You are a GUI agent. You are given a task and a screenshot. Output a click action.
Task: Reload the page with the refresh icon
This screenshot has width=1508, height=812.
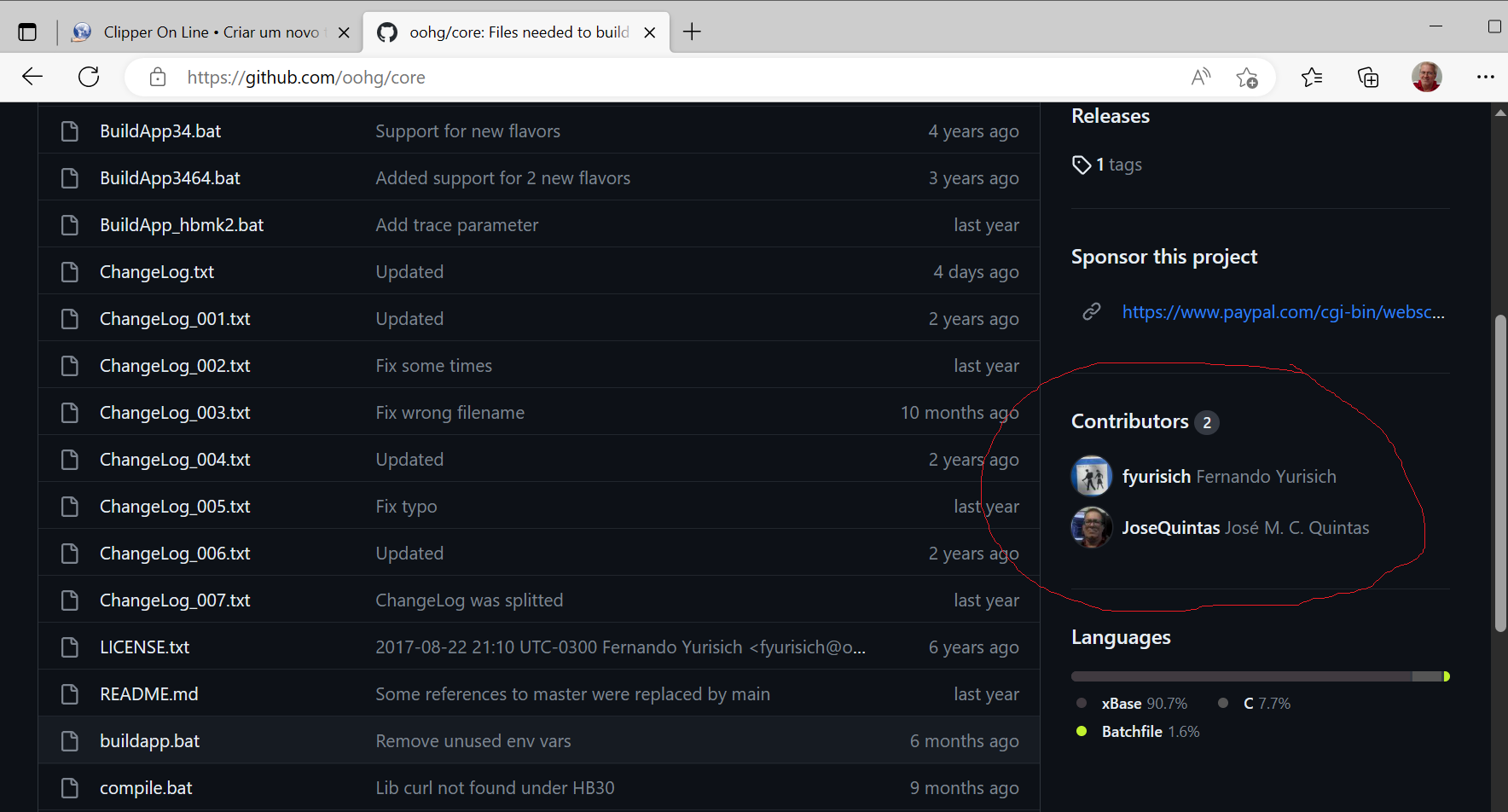[x=89, y=77]
